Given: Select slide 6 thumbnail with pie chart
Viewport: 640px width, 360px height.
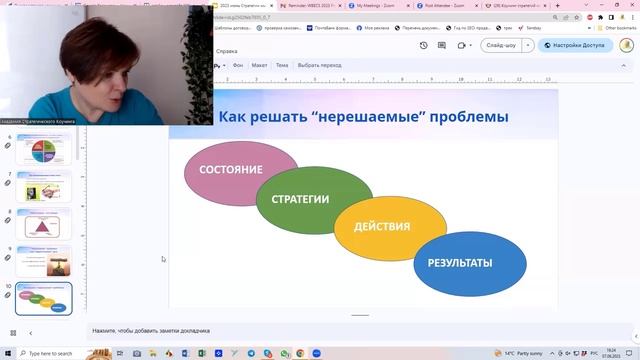Looking at the screenshot, I should [x=44, y=149].
